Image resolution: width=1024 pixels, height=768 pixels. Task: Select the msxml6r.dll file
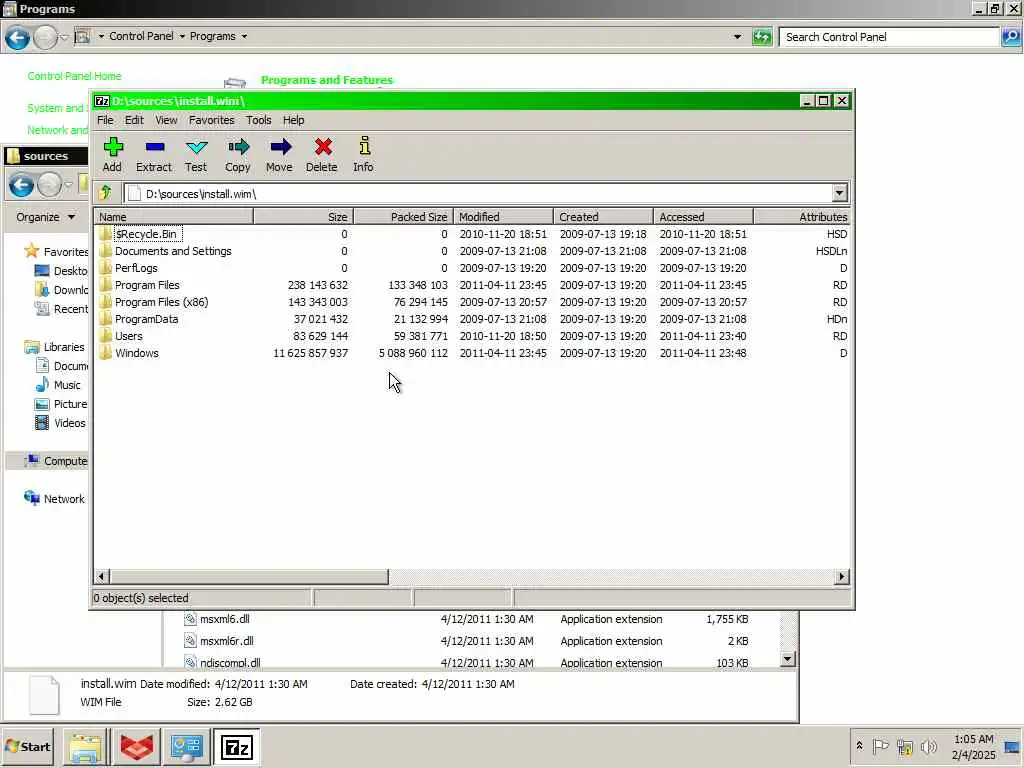[227, 641]
